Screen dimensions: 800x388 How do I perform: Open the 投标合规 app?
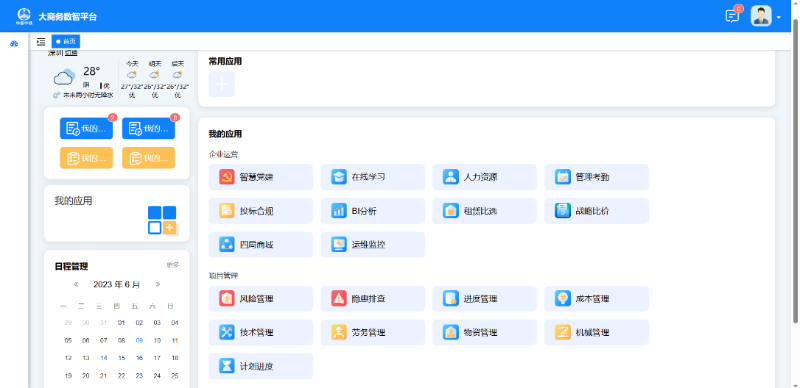pyautogui.click(x=261, y=211)
